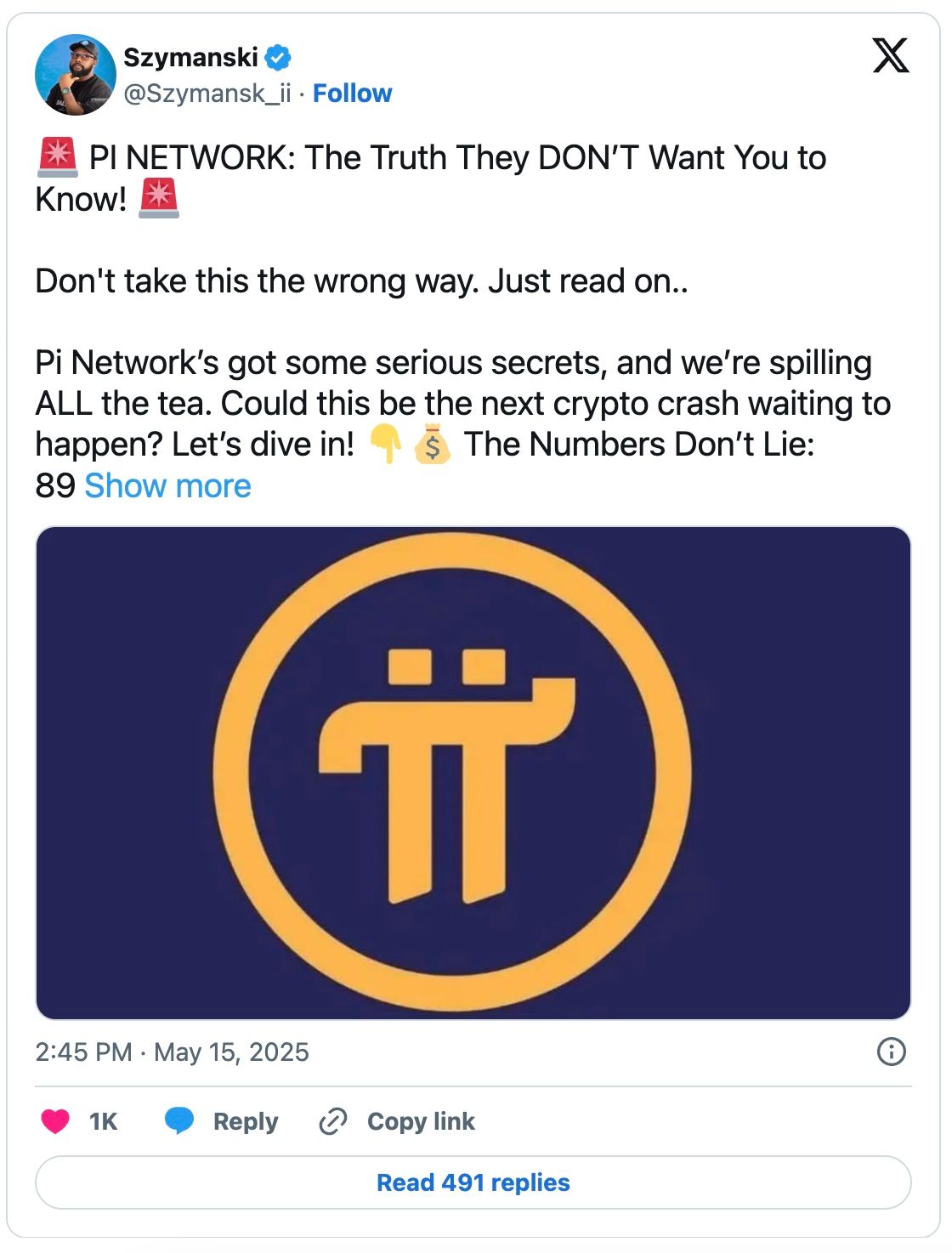Image resolution: width=952 pixels, height=1253 pixels.
Task: Click the PI NETWORK headline text
Action: click(x=456, y=158)
